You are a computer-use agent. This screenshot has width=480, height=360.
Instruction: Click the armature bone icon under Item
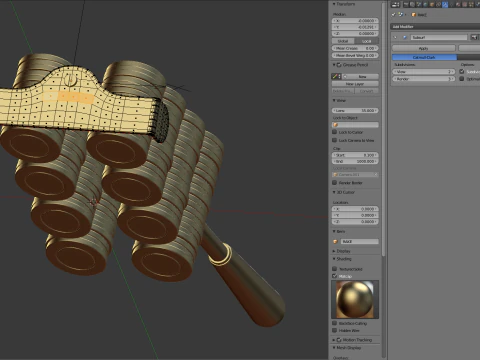click(x=336, y=241)
